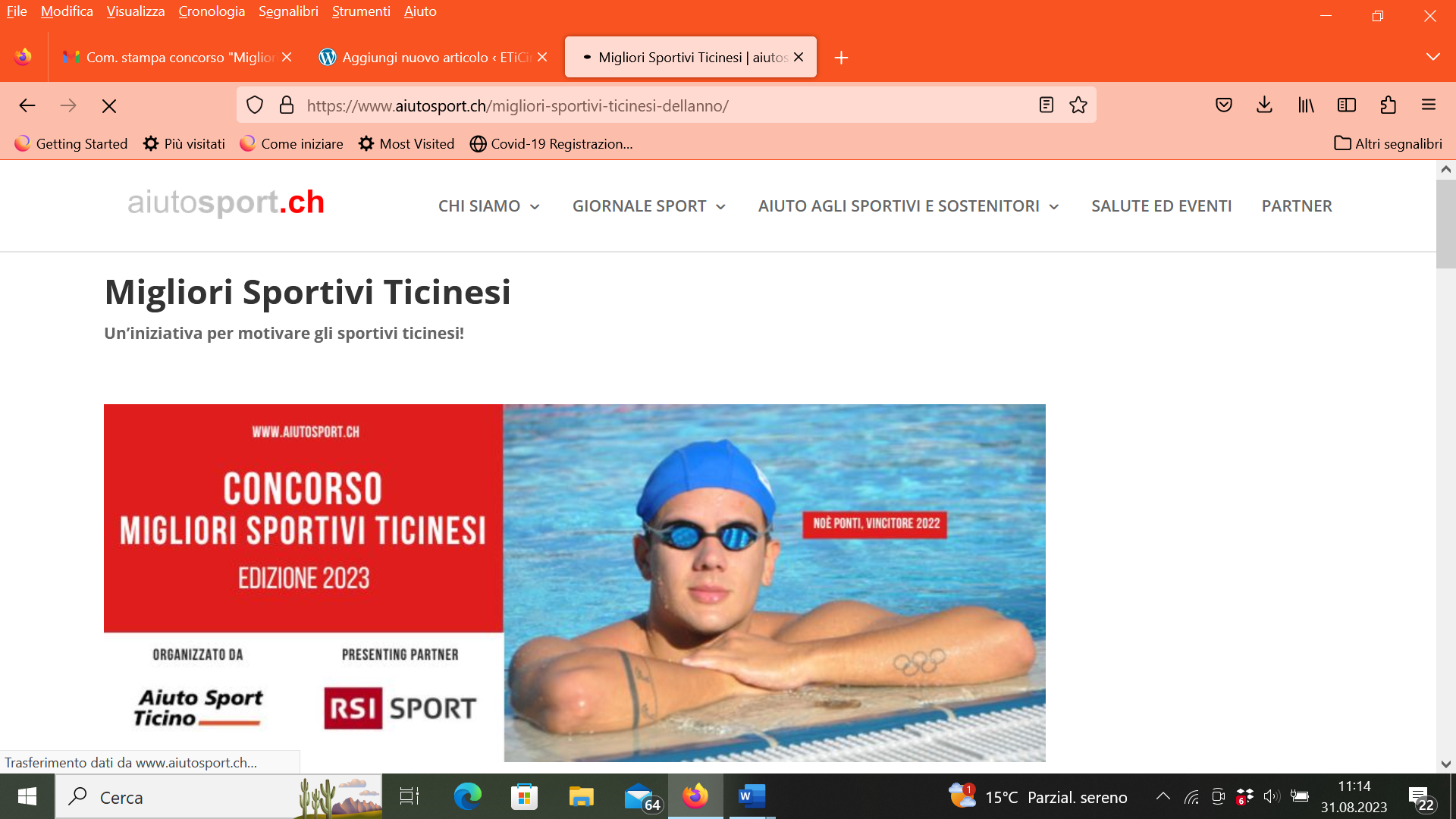Screen dimensions: 1456x819
Task: Open SALUTE ED EVENTI link
Action: pyautogui.click(x=1161, y=206)
